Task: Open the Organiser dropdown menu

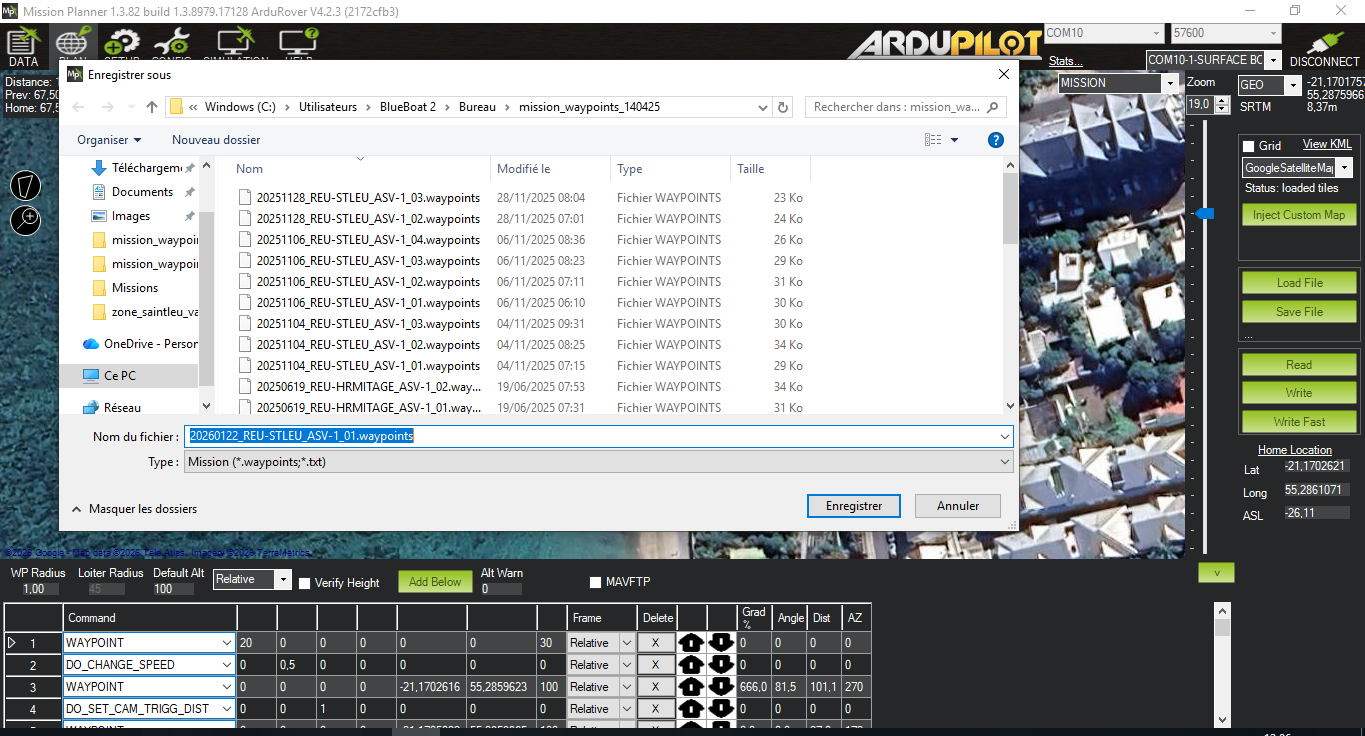Action: (109, 140)
